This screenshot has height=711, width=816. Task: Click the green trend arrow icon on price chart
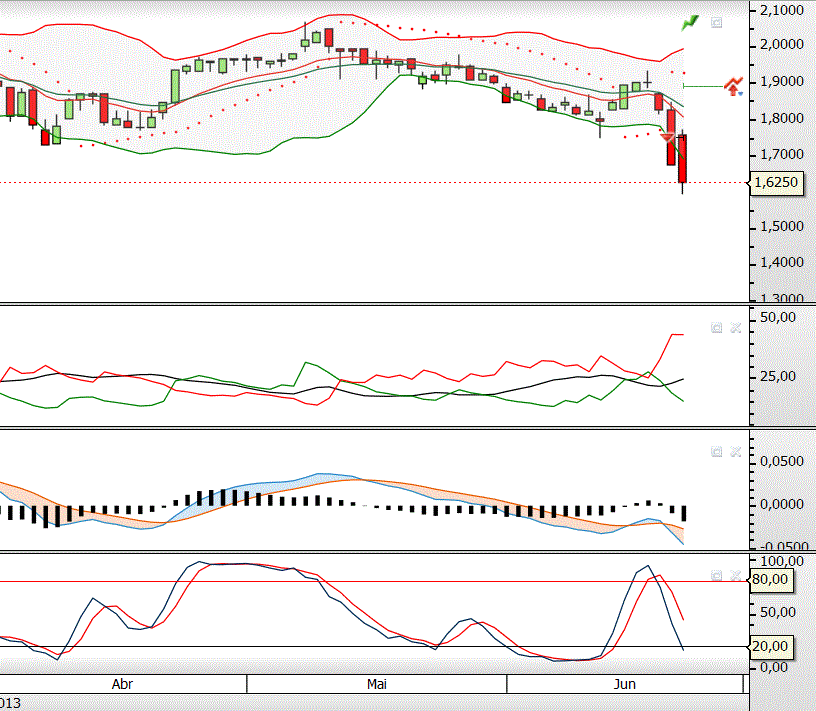690,23
